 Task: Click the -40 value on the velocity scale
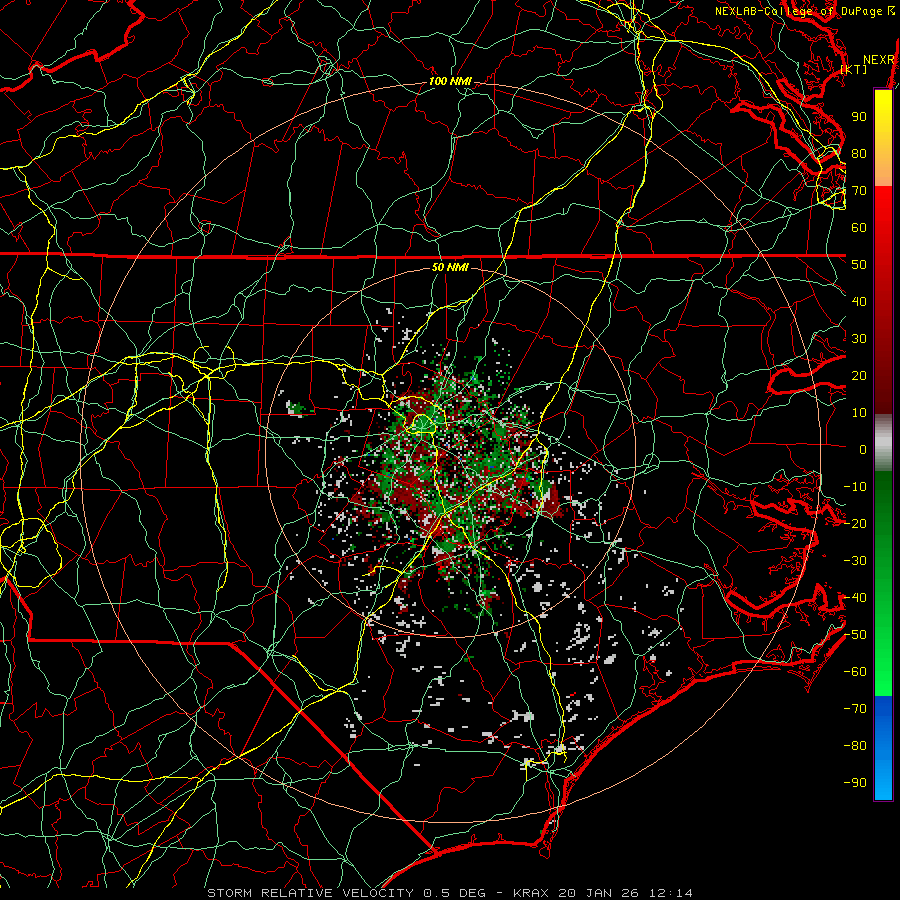pyautogui.click(x=855, y=598)
